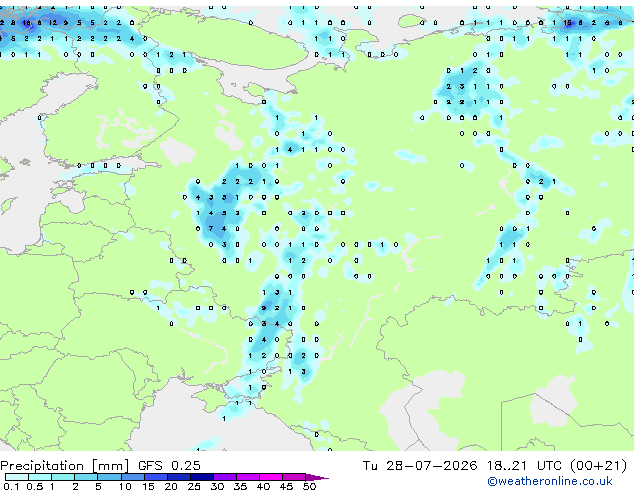Click the "12" precipitation value on the map
This screenshot has height=490, width=634.
tap(53, 23)
